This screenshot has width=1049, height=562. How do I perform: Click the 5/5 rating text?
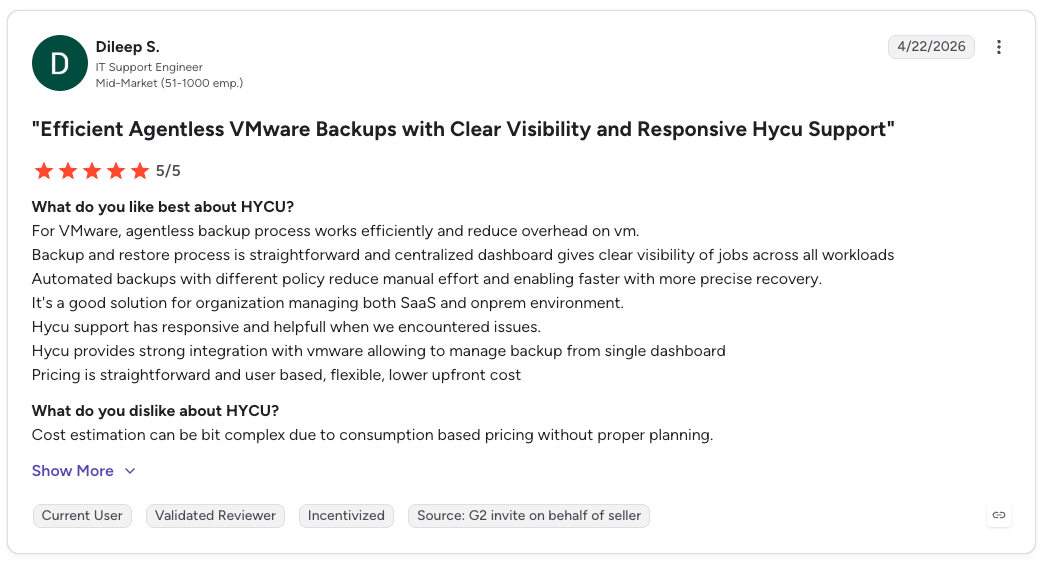tap(168, 171)
